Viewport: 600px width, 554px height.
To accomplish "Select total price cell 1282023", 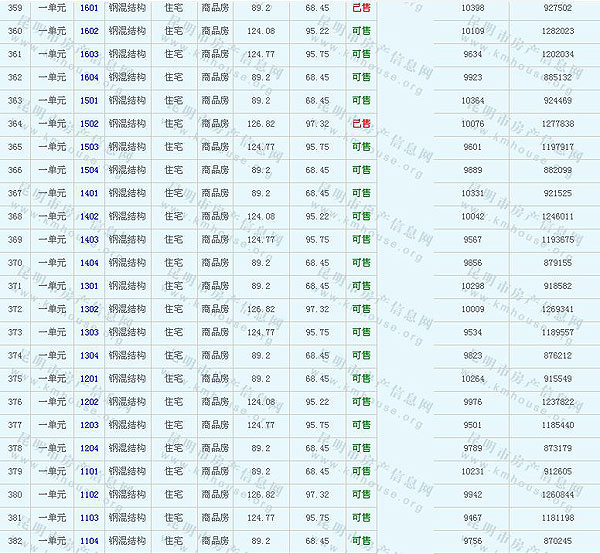I will point(556,31).
